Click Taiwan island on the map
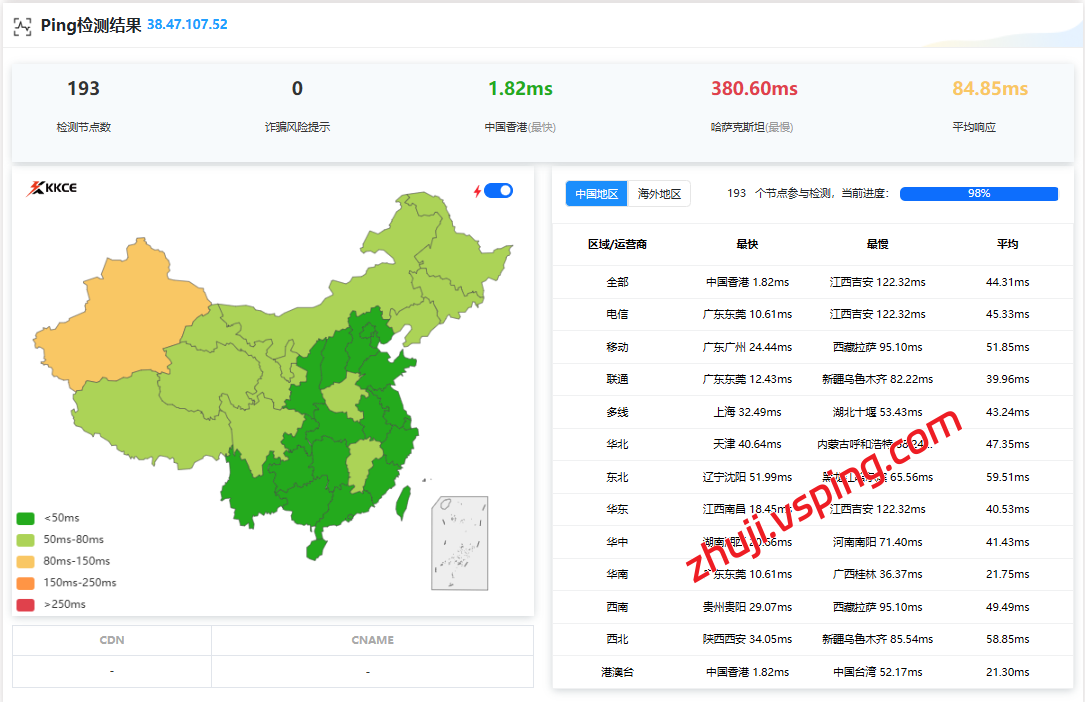Image resolution: width=1085 pixels, height=702 pixels. (x=403, y=502)
